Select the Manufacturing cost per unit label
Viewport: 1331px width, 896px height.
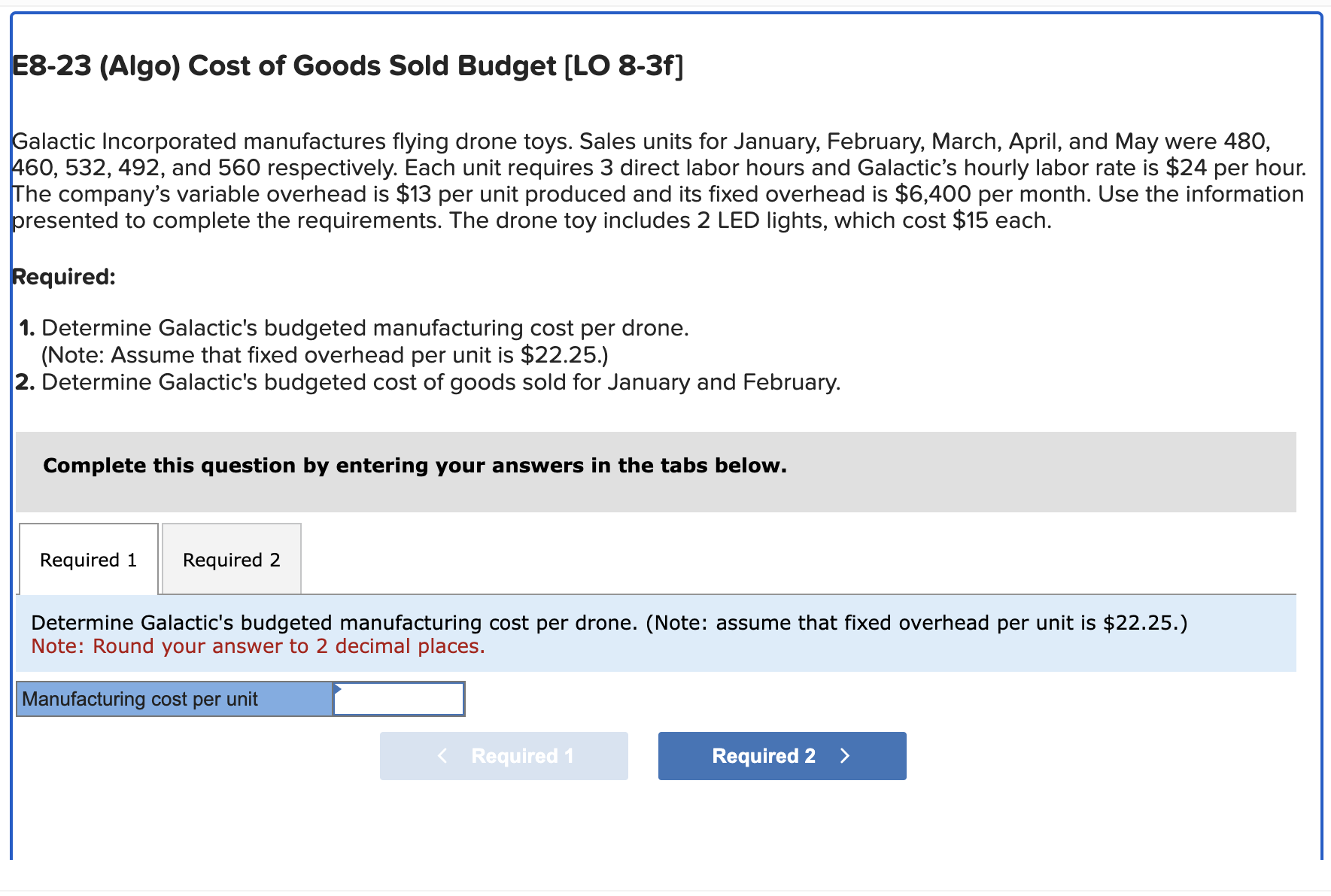(x=140, y=698)
